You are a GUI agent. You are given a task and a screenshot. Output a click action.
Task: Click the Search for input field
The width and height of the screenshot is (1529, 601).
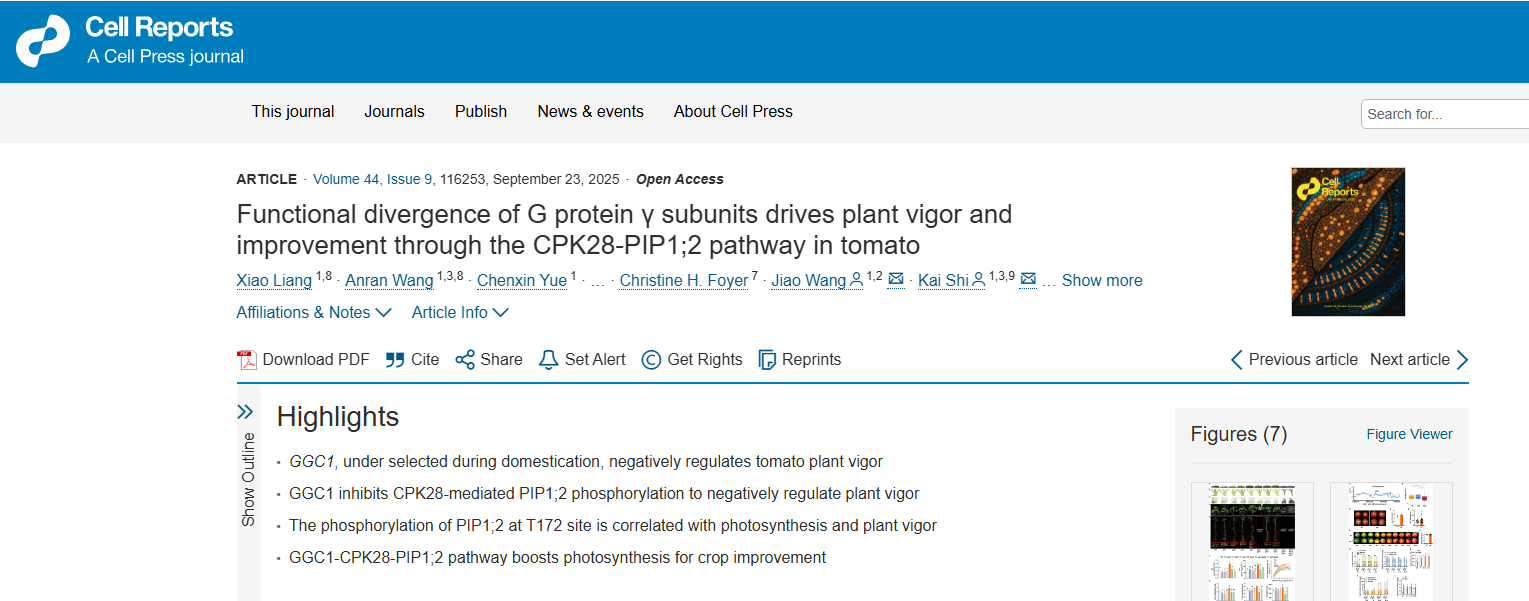pyautogui.click(x=1444, y=114)
